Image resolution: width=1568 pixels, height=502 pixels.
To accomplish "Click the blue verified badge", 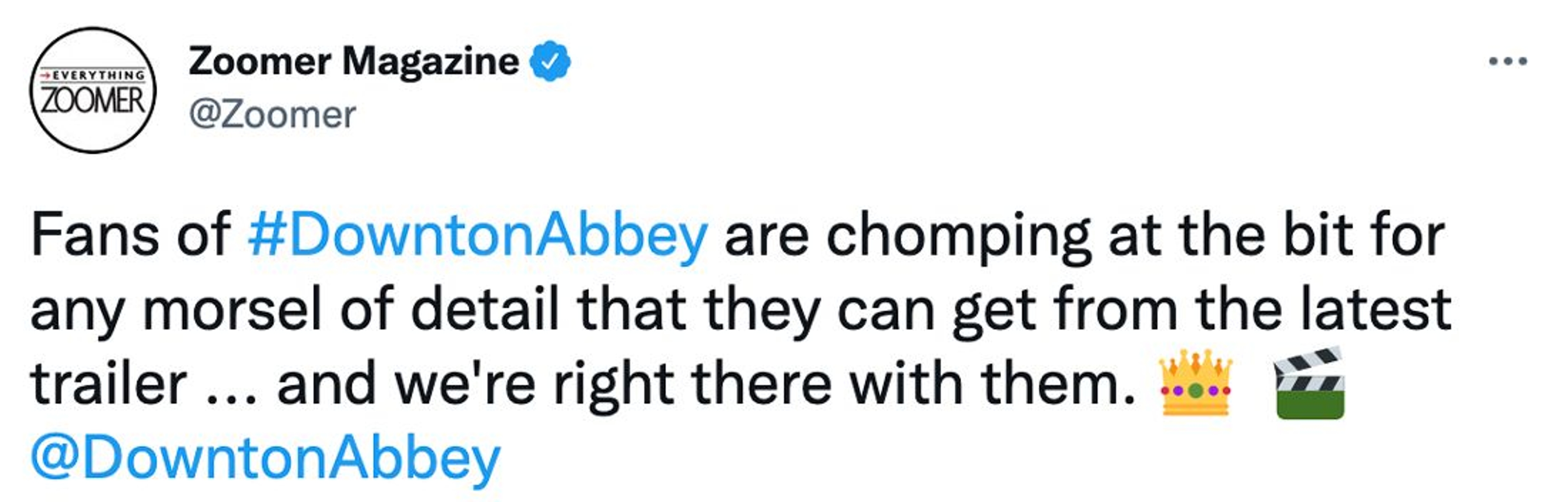I will [550, 61].
